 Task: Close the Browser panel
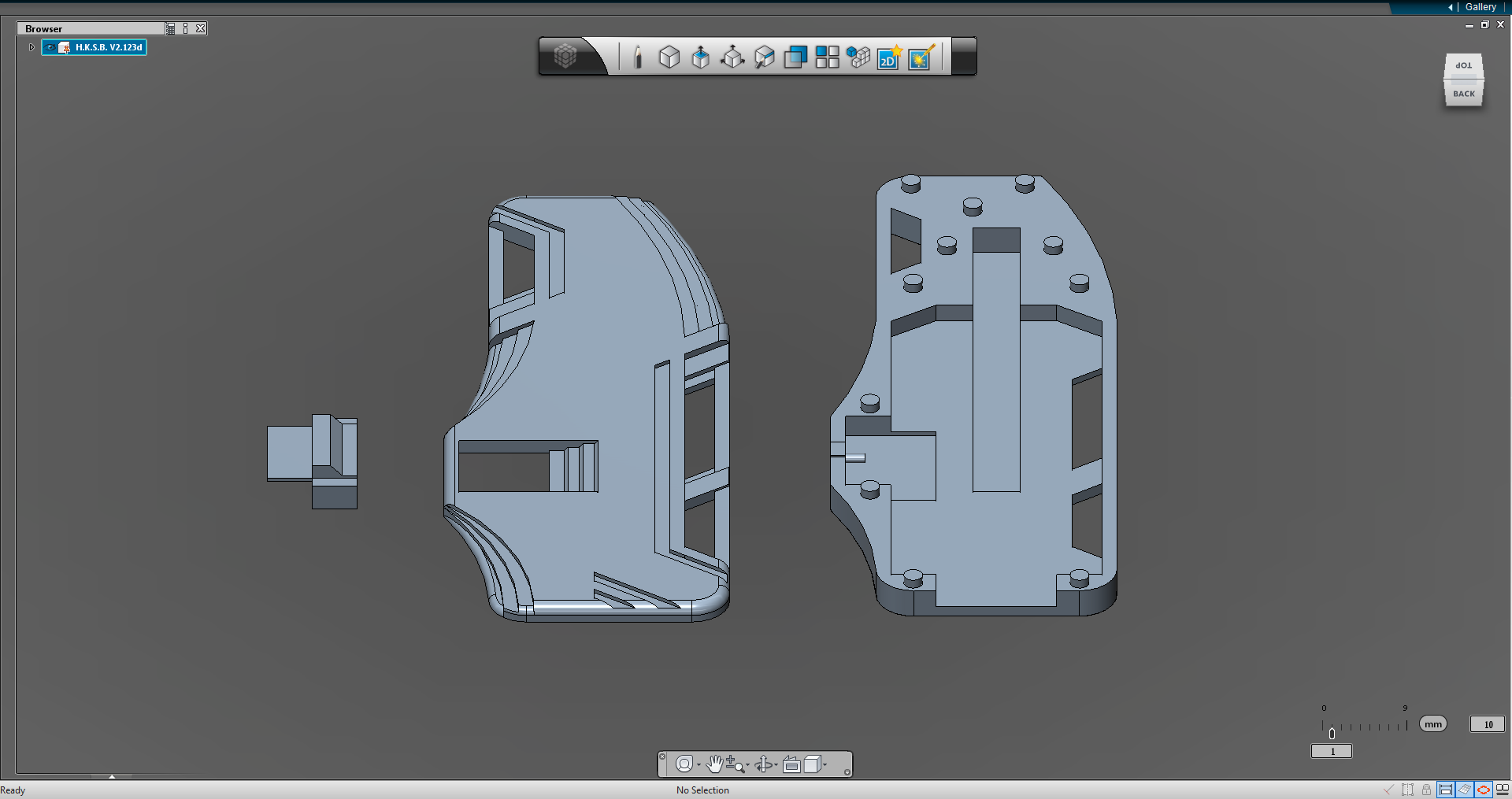(201, 28)
